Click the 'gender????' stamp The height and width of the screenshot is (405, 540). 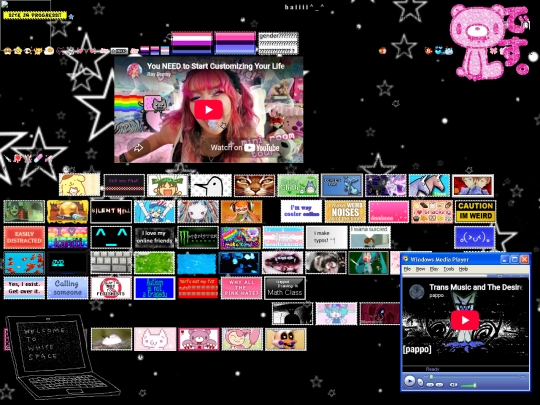[x=278, y=43]
